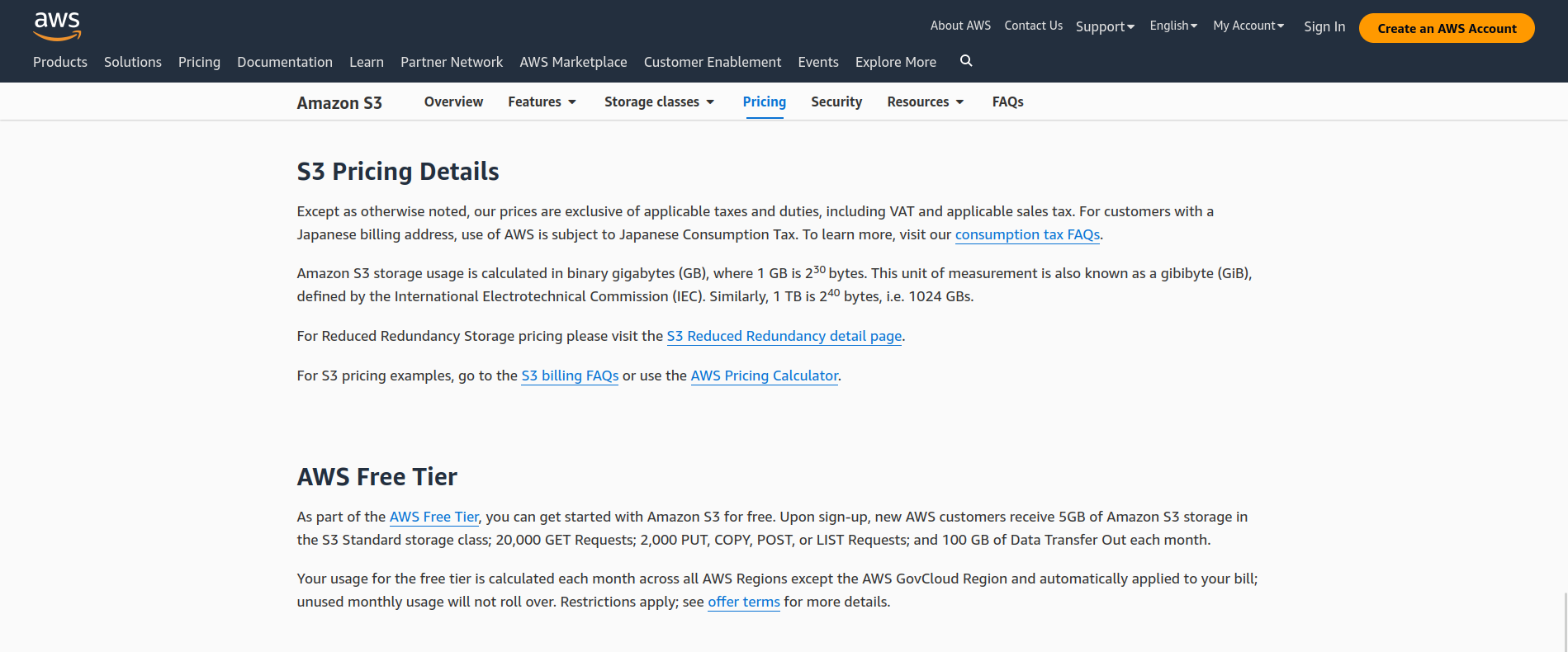Go to the Overview tab
The width and height of the screenshot is (1568, 652).
click(x=453, y=102)
